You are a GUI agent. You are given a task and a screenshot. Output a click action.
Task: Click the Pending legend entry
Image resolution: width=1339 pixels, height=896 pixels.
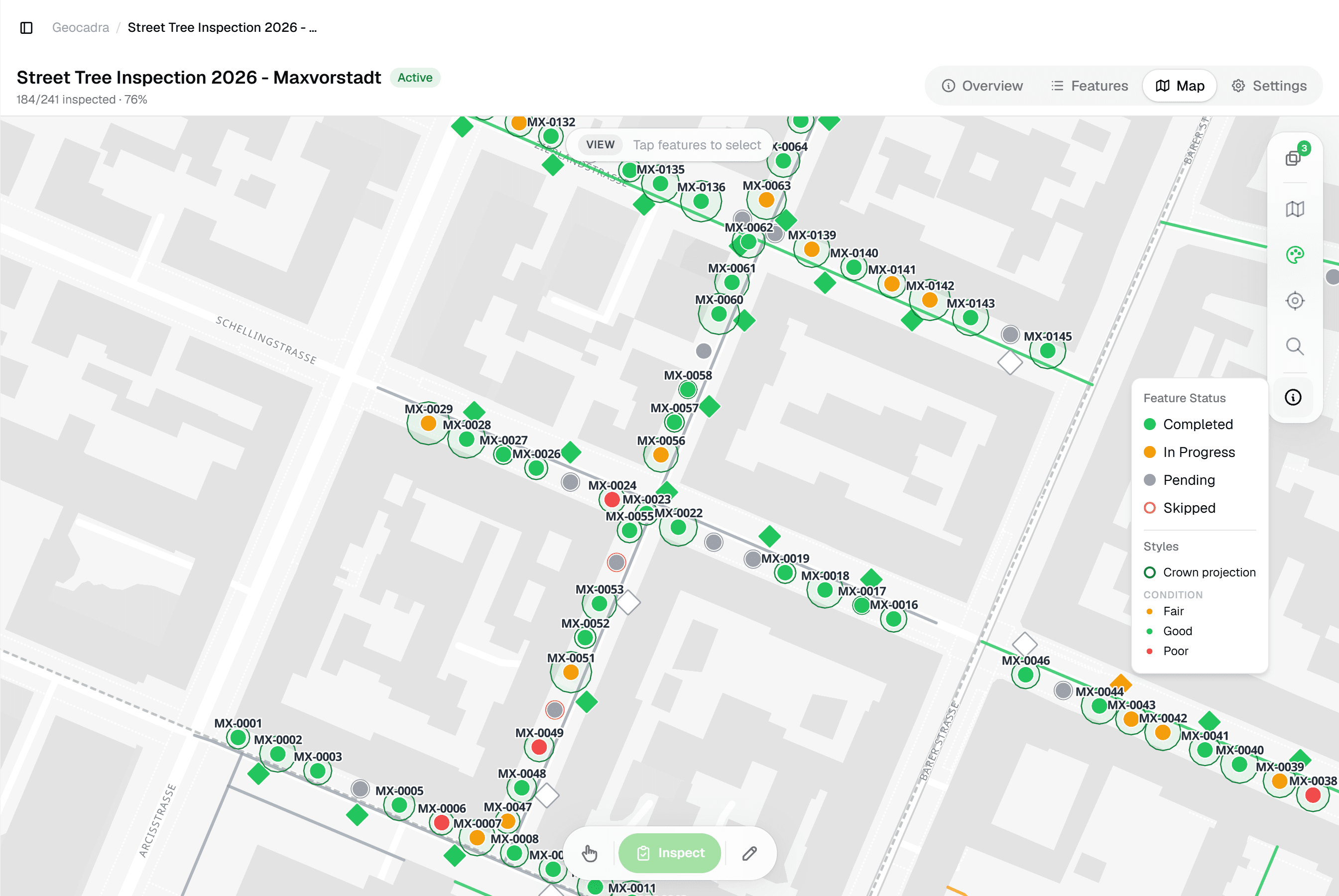pyautogui.click(x=1180, y=480)
